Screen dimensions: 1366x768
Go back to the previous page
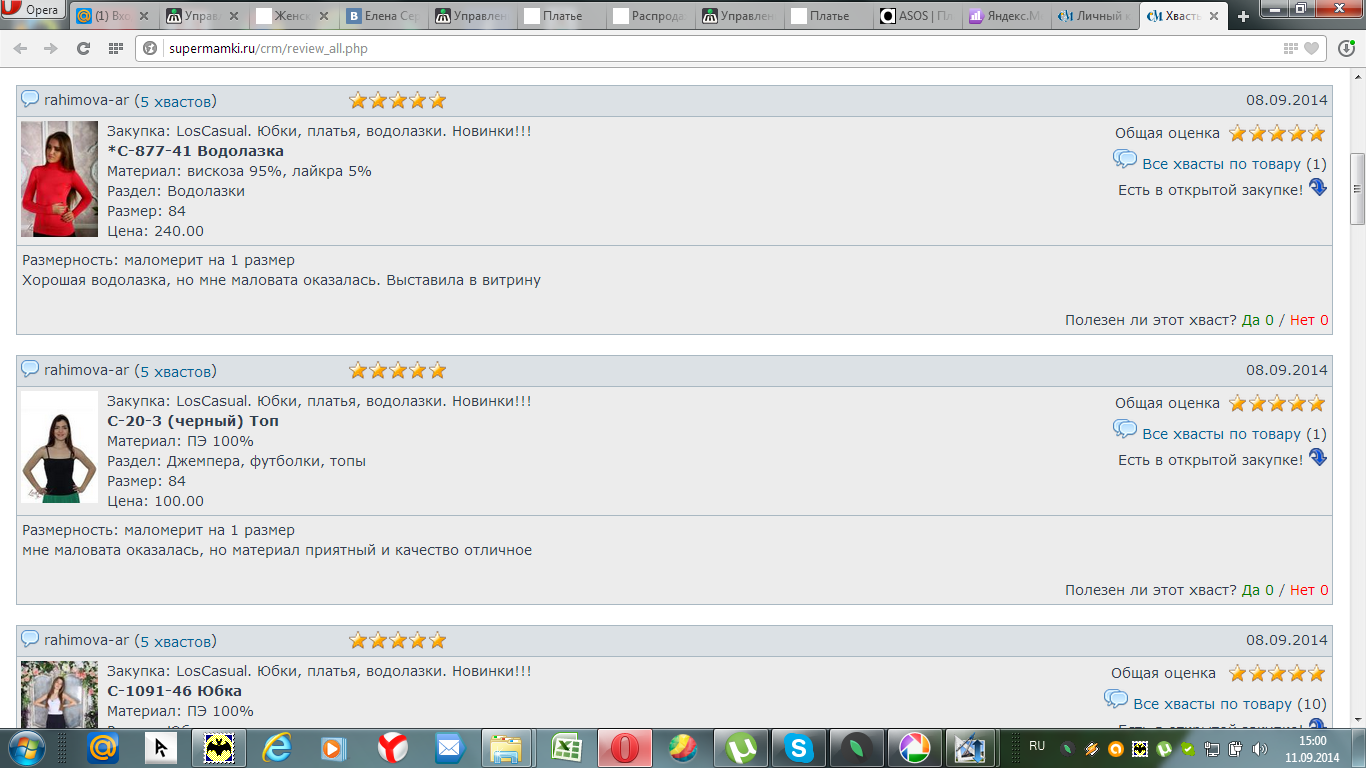pyautogui.click(x=20, y=48)
